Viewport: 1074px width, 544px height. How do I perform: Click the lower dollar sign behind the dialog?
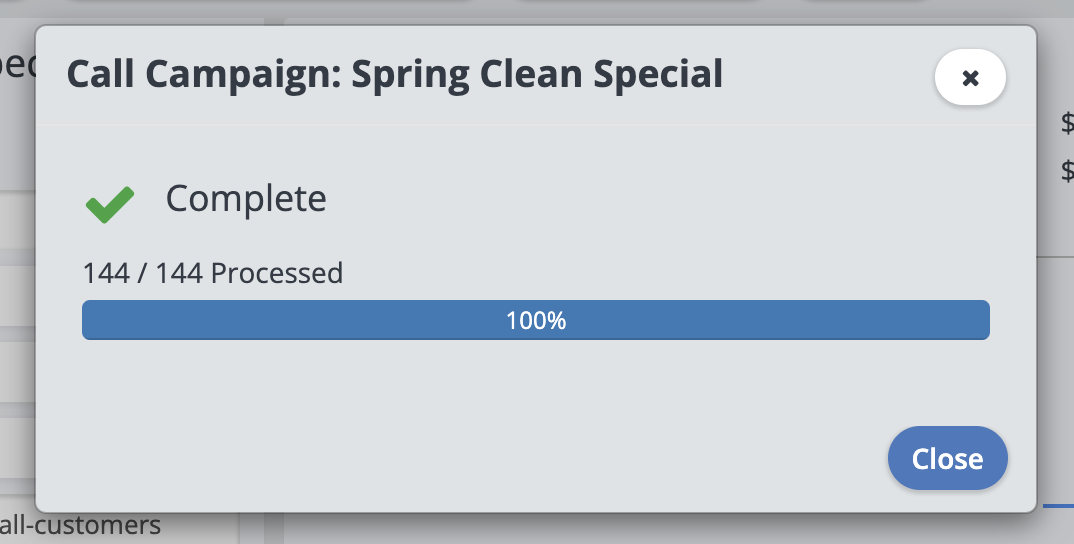1066,171
